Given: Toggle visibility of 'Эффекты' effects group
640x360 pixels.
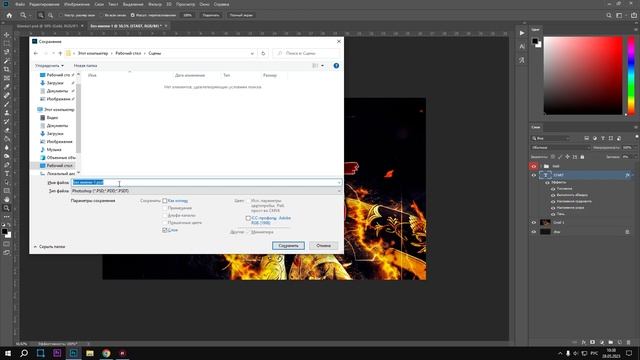Looking at the screenshot, I should [x=547, y=182].
